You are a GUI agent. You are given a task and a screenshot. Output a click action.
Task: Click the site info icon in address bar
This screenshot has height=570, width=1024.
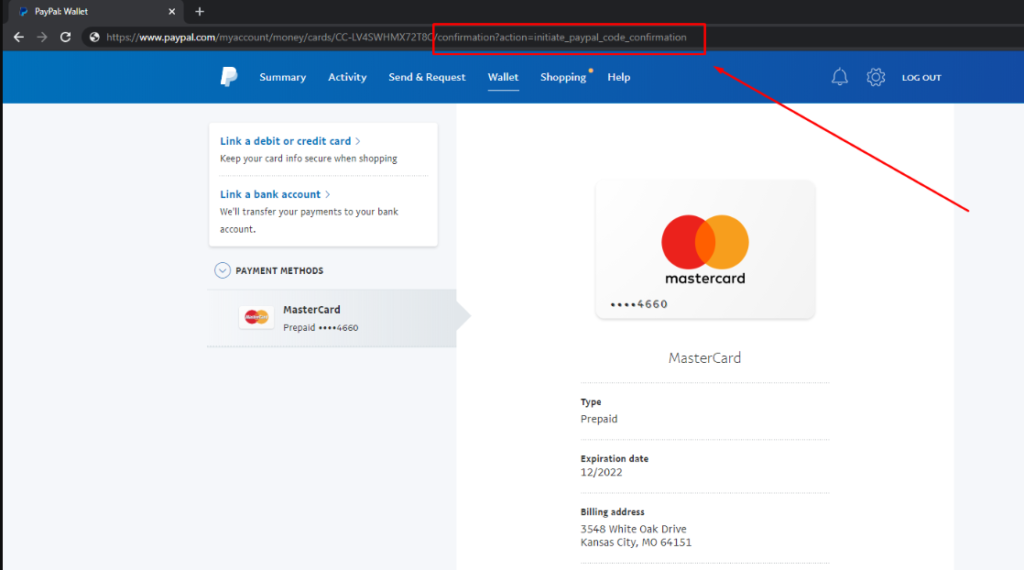pyautogui.click(x=94, y=37)
